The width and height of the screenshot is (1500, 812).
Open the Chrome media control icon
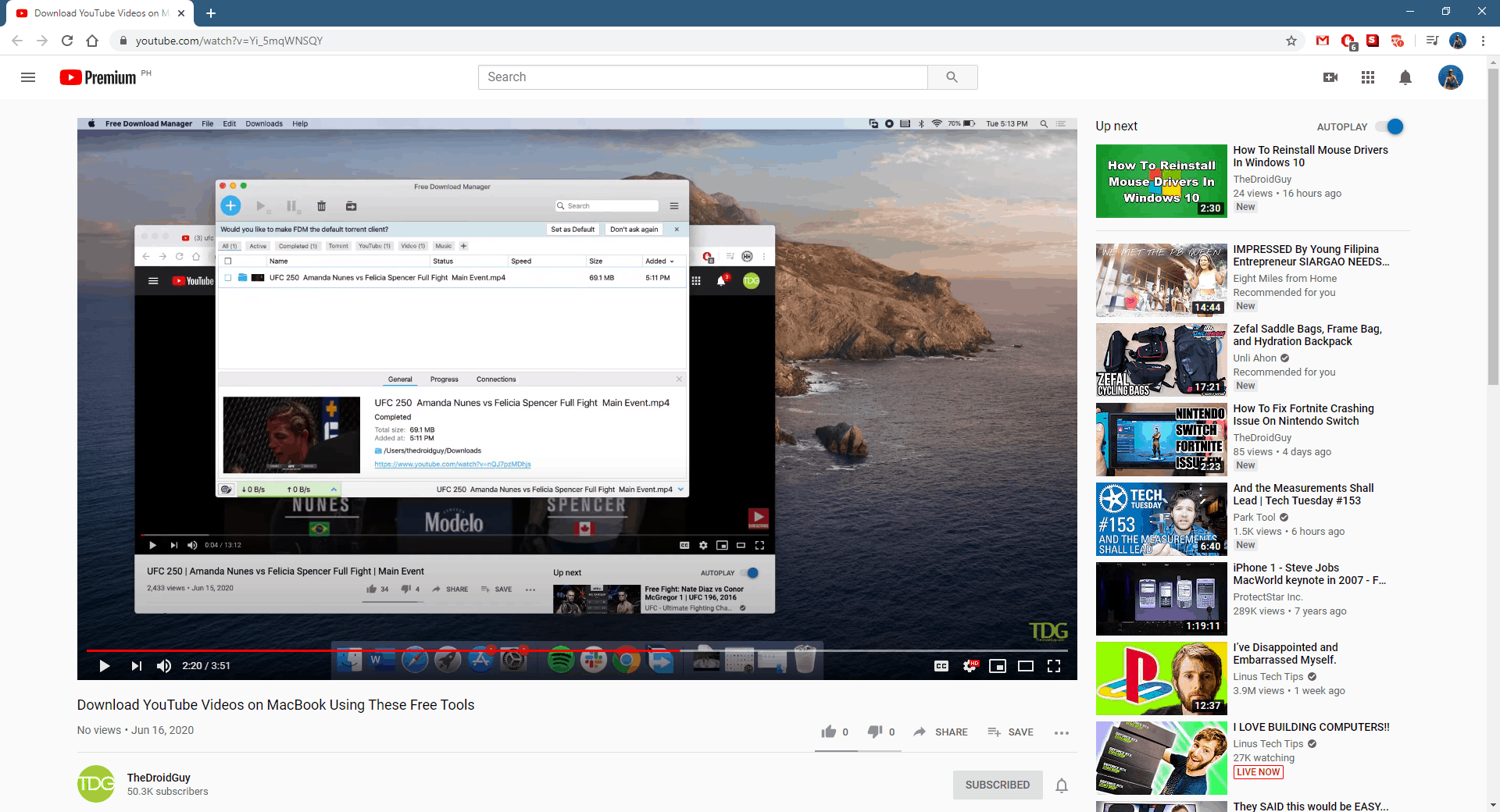point(1432,41)
